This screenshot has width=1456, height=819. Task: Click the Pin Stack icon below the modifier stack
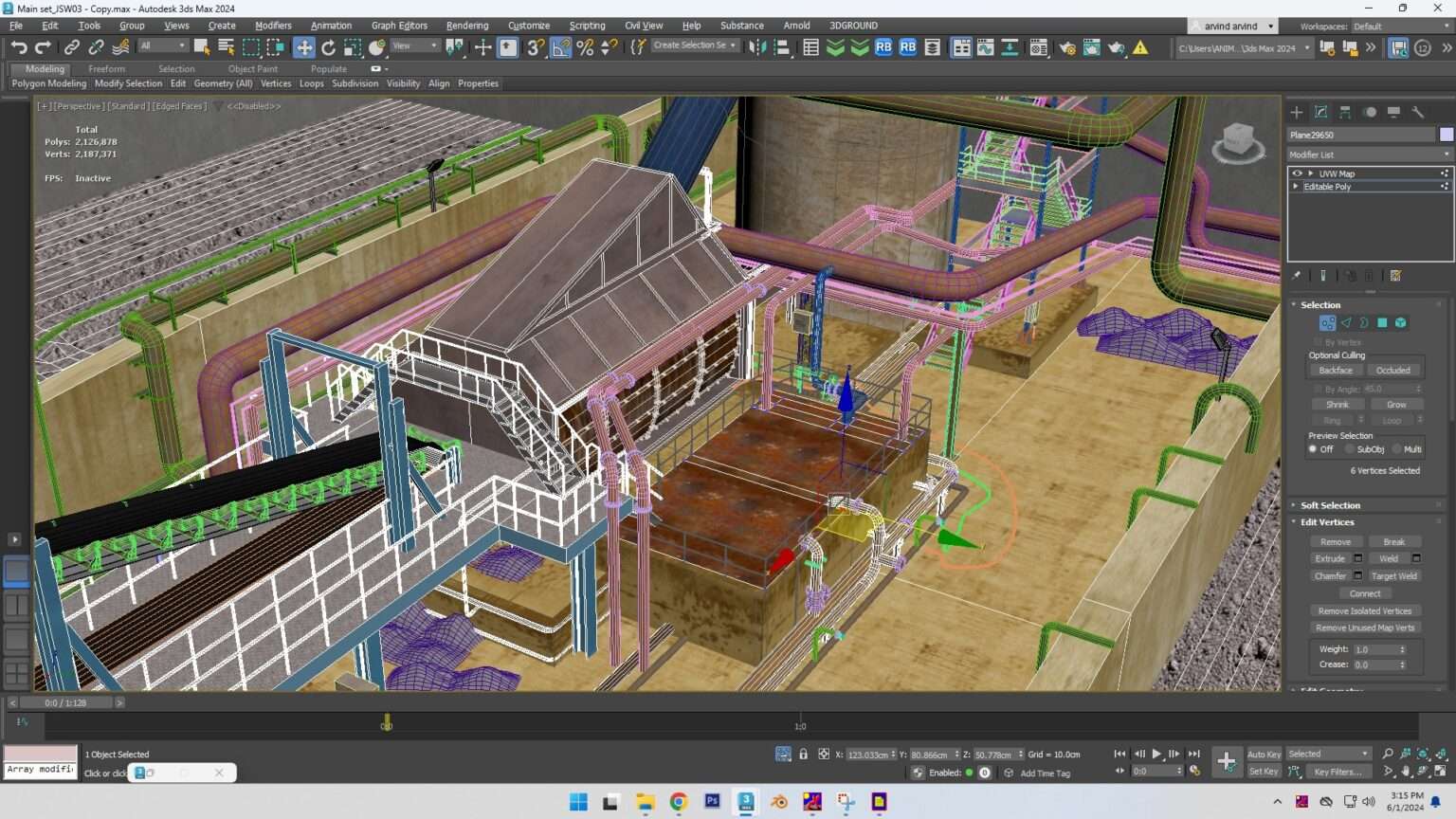coord(1297,275)
